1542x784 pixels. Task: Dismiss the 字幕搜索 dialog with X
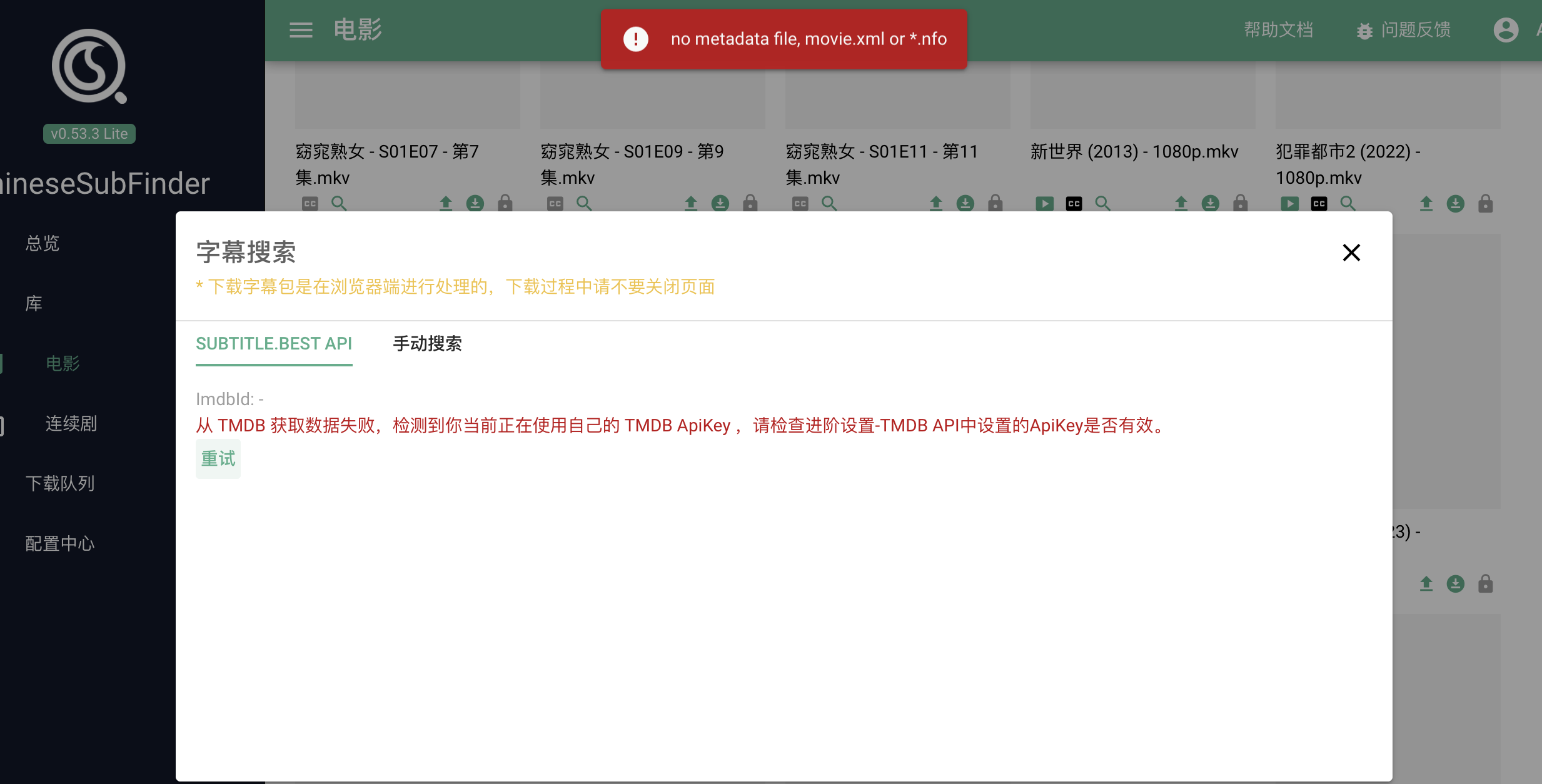1352,252
